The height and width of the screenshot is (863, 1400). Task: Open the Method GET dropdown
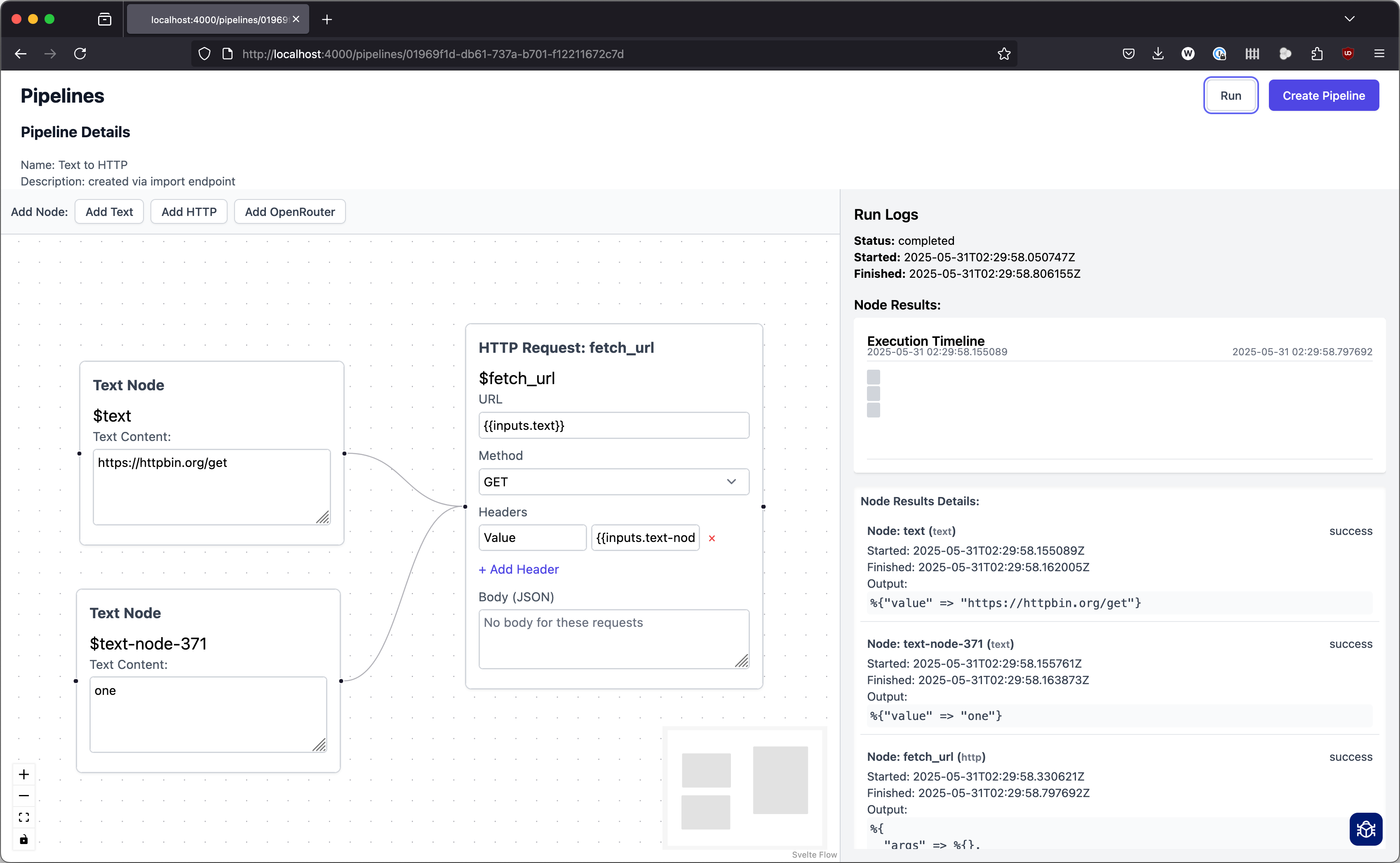click(614, 482)
